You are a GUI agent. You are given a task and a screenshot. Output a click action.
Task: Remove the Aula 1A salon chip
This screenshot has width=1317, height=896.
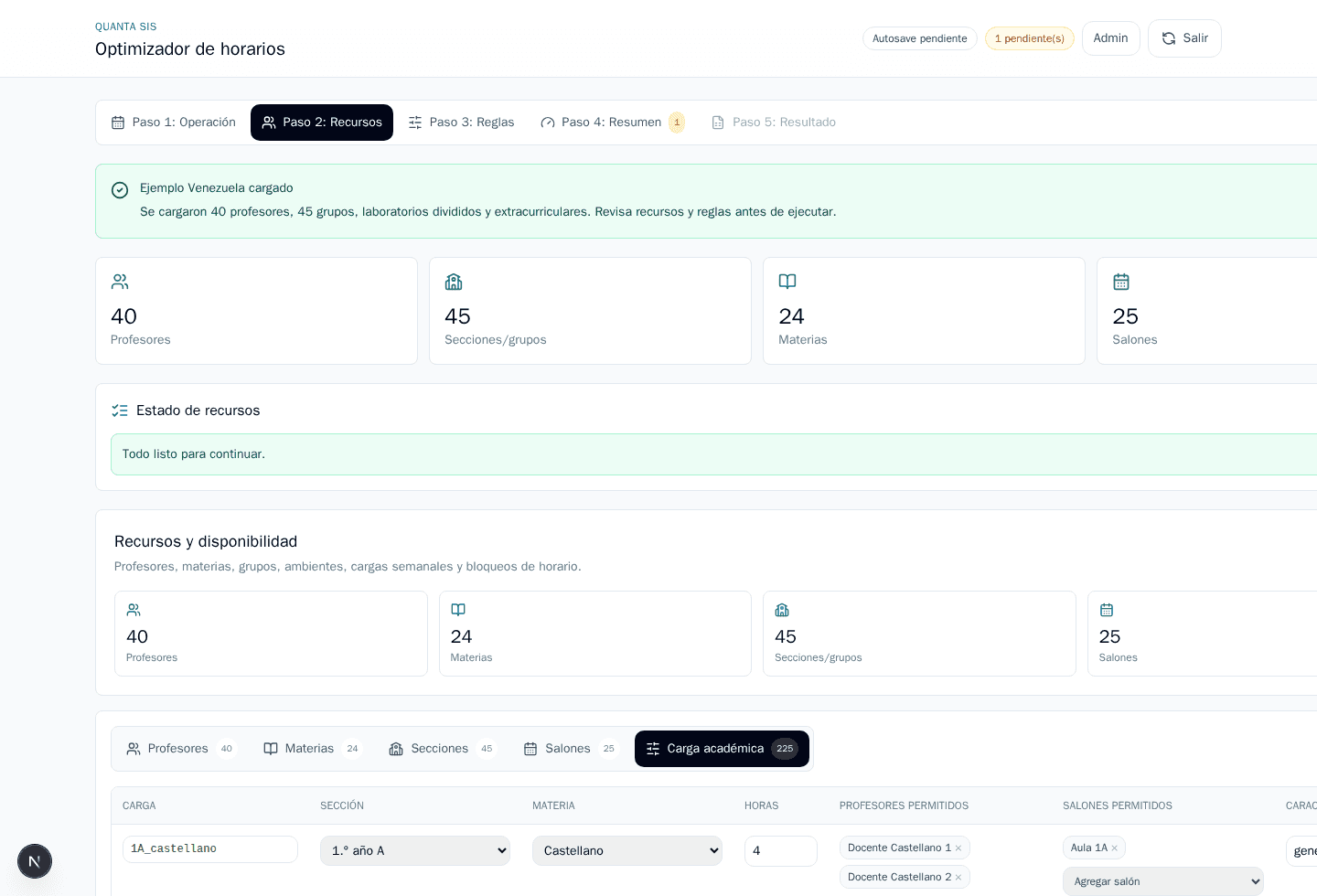(x=1115, y=848)
